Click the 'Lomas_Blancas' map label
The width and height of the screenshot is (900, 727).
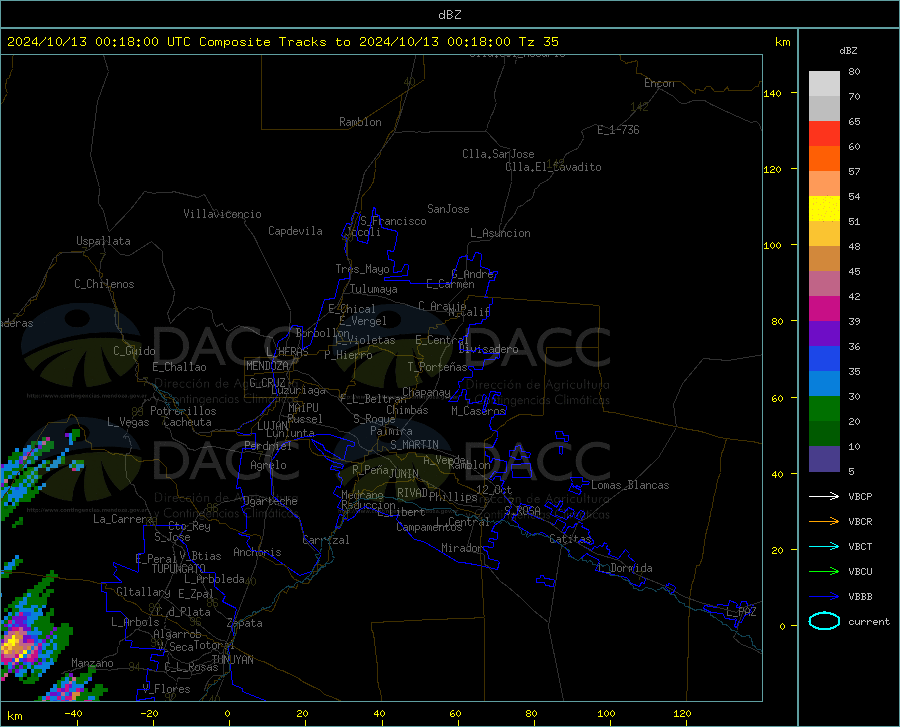[630, 485]
